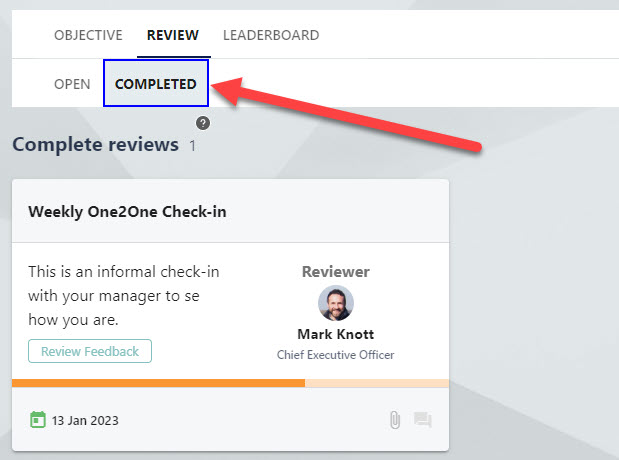
Task: Switch to the OBJECTIVE tab
Action: pos(88,35)
